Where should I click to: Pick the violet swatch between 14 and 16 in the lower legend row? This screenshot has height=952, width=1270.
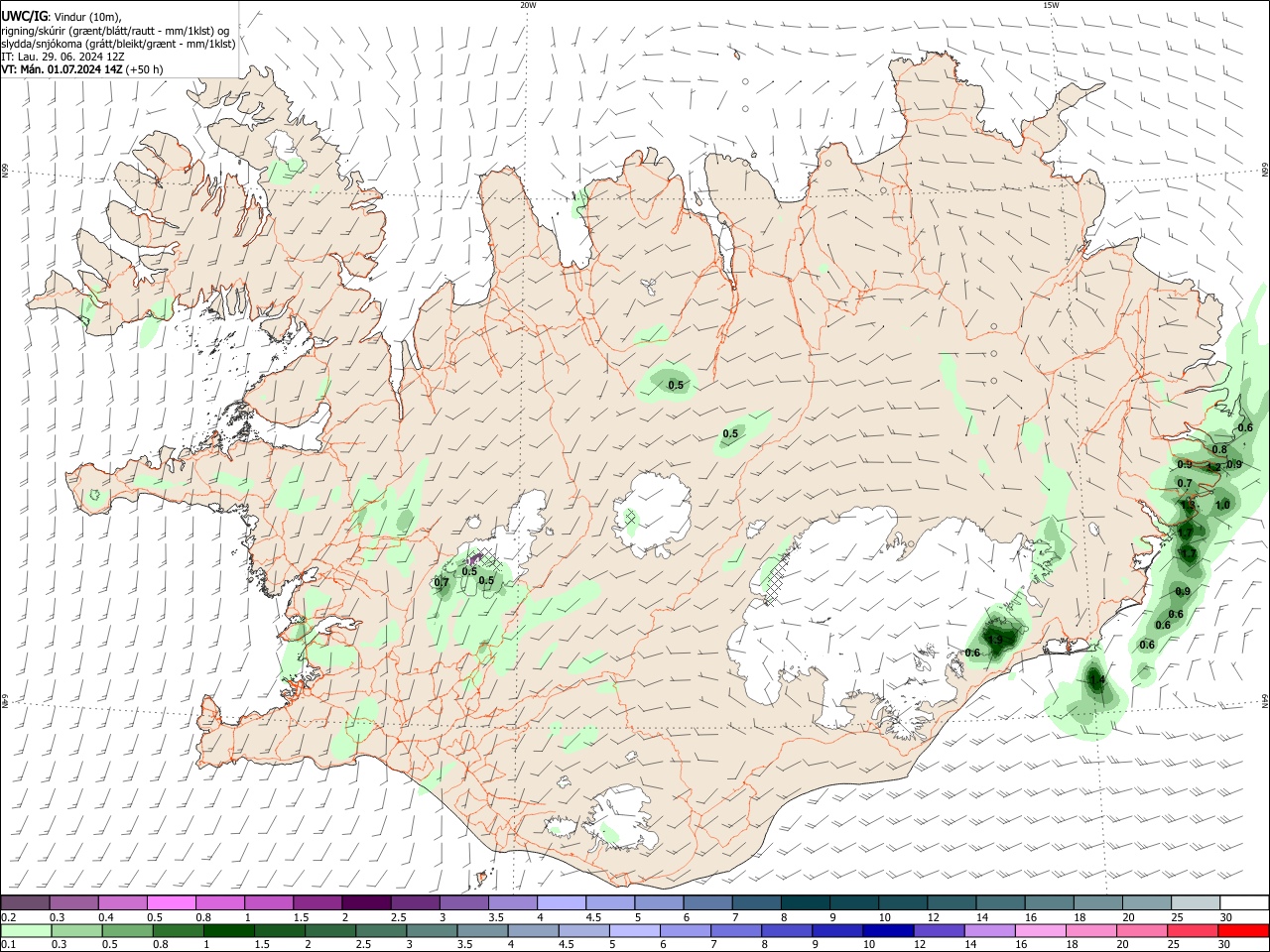tap(989, 930)
